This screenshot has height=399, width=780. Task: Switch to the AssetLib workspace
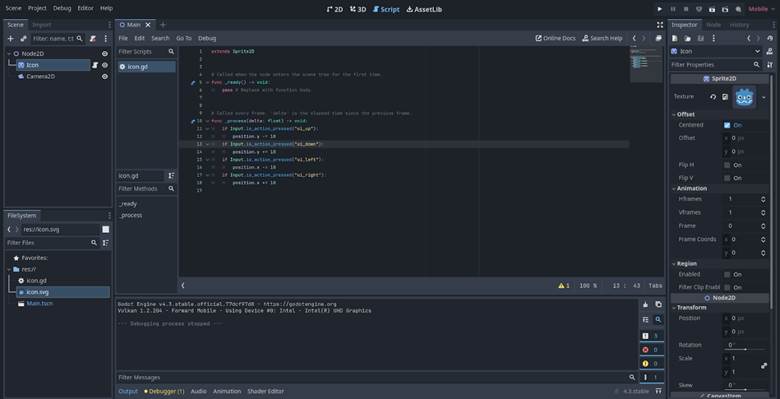[424, 9]
